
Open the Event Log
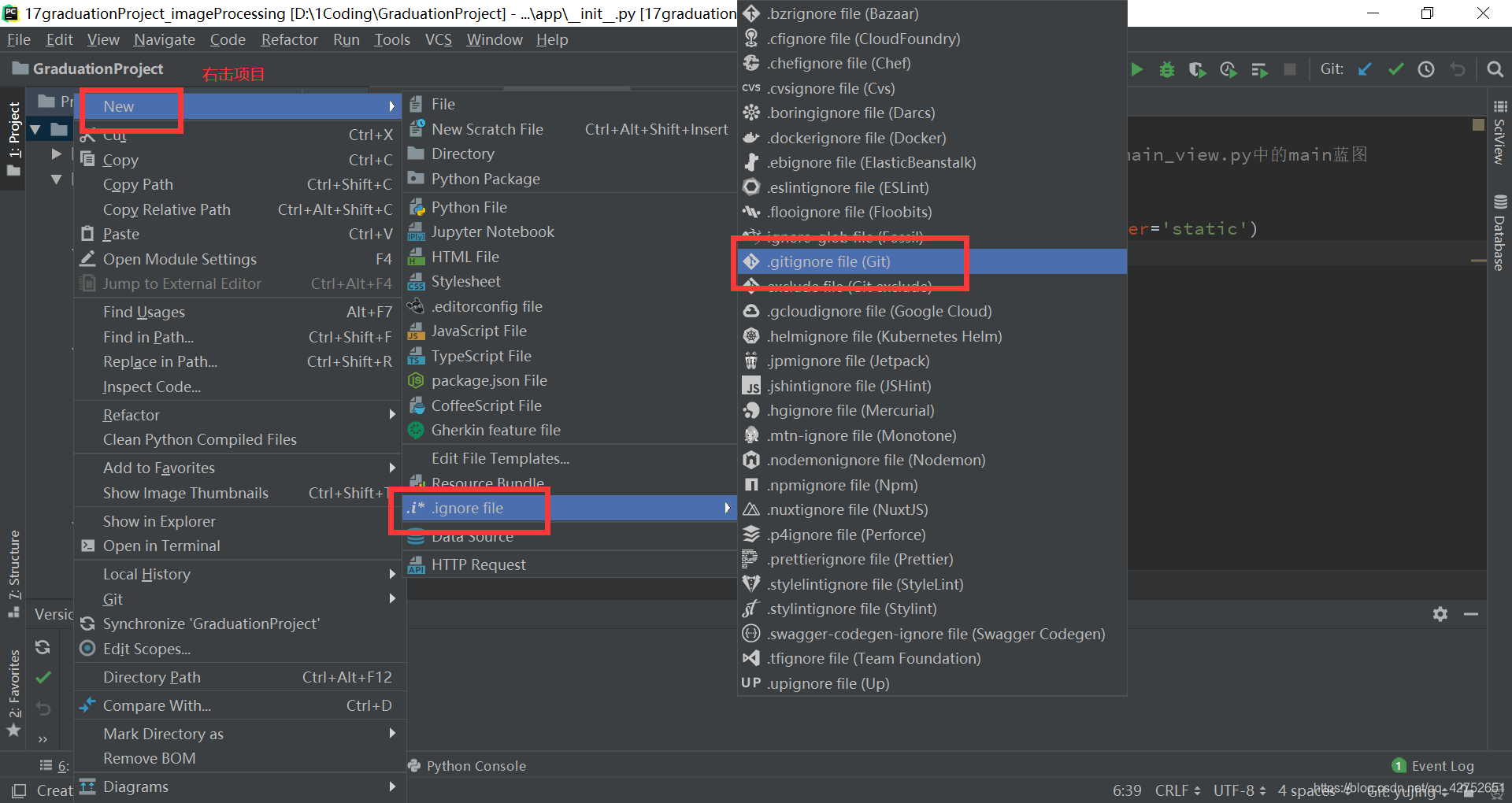(1433, 766)
